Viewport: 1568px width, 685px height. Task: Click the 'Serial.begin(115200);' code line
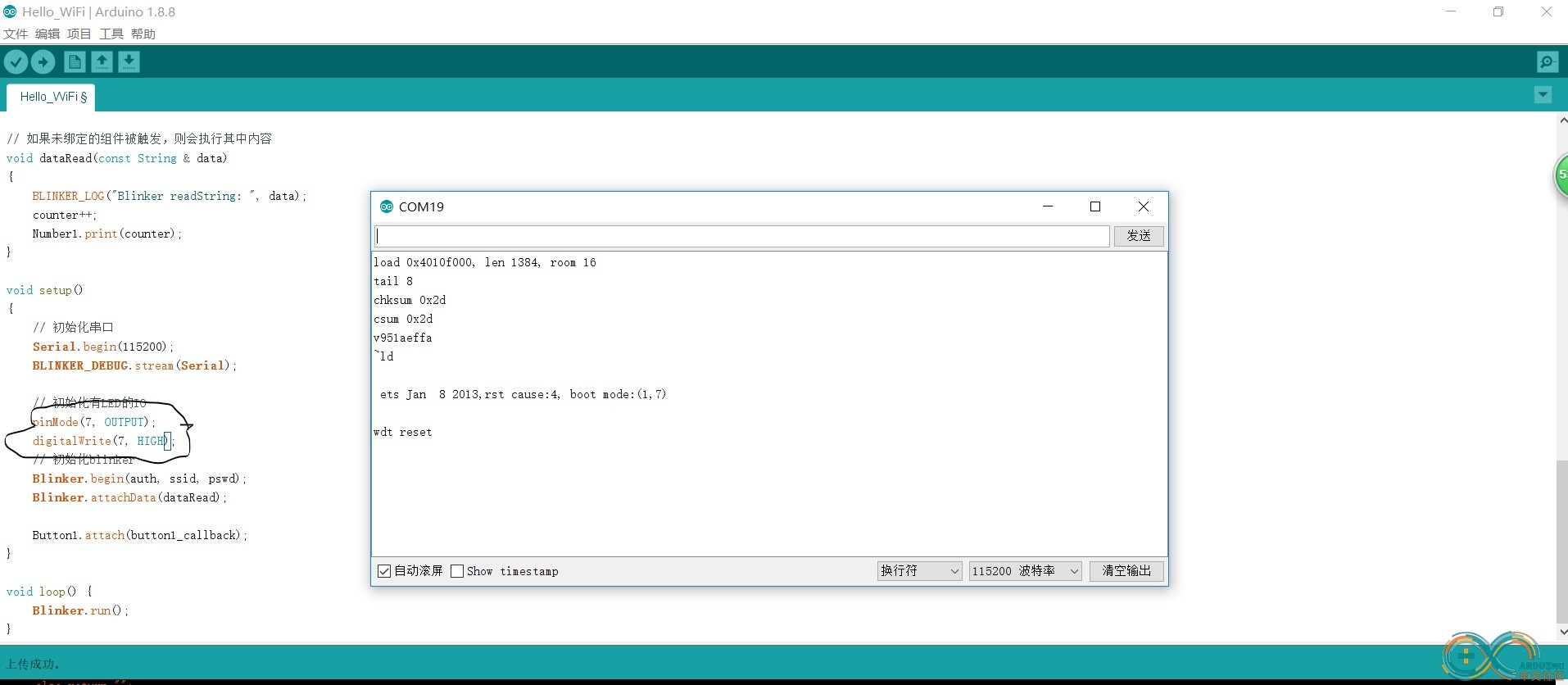point(102,347)
